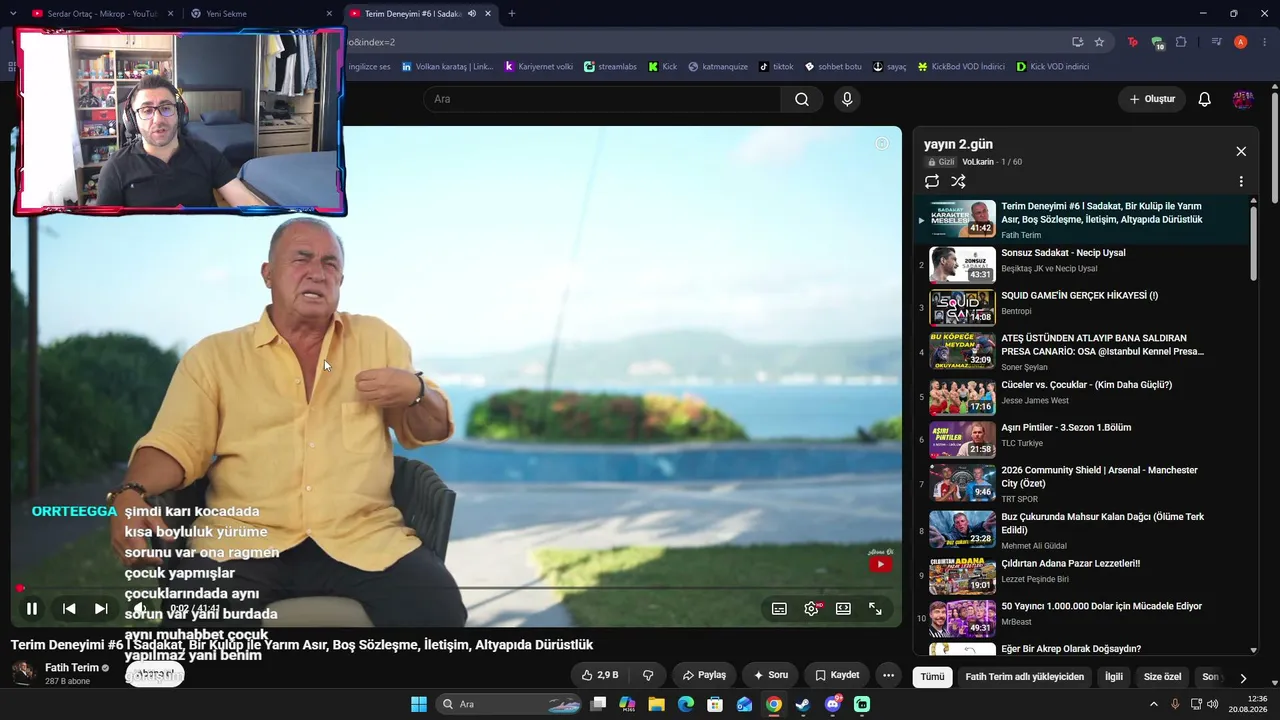1280x720 pixels.
Task: Open File Explorer from the taskbar
Action: click(x=657, y=704)
